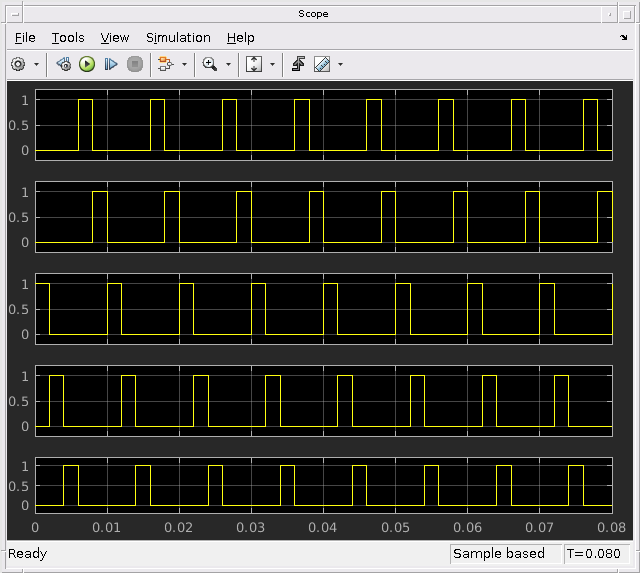Click the dock arrow at menu bar right
Screen dimensions: 640x573
[x=624, y=38]
